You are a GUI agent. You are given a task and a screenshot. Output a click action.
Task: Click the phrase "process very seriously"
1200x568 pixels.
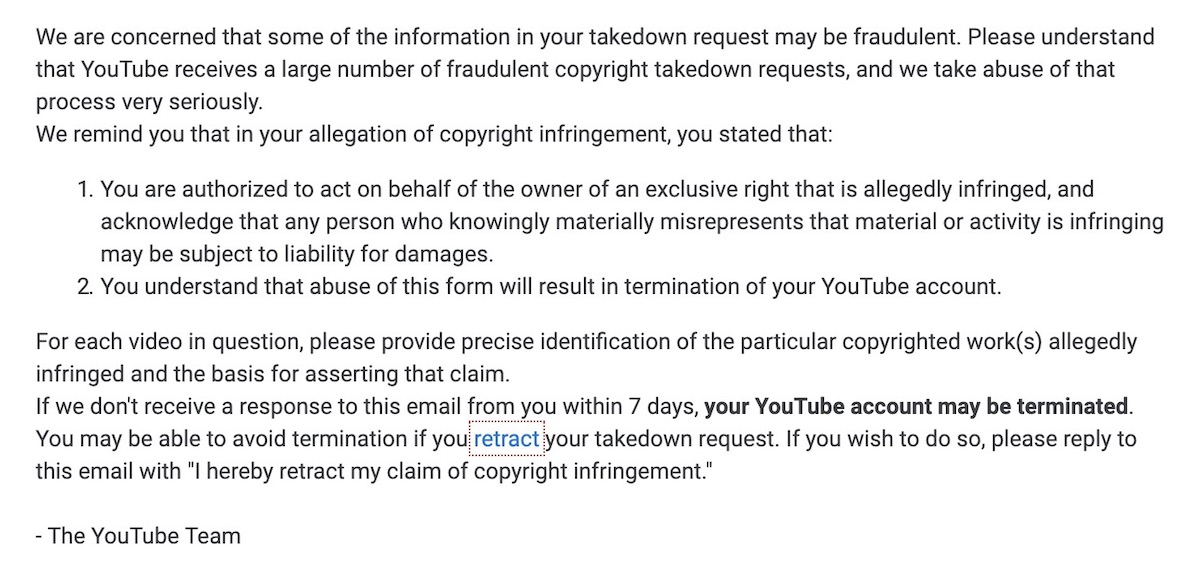(x=148, y=102)
